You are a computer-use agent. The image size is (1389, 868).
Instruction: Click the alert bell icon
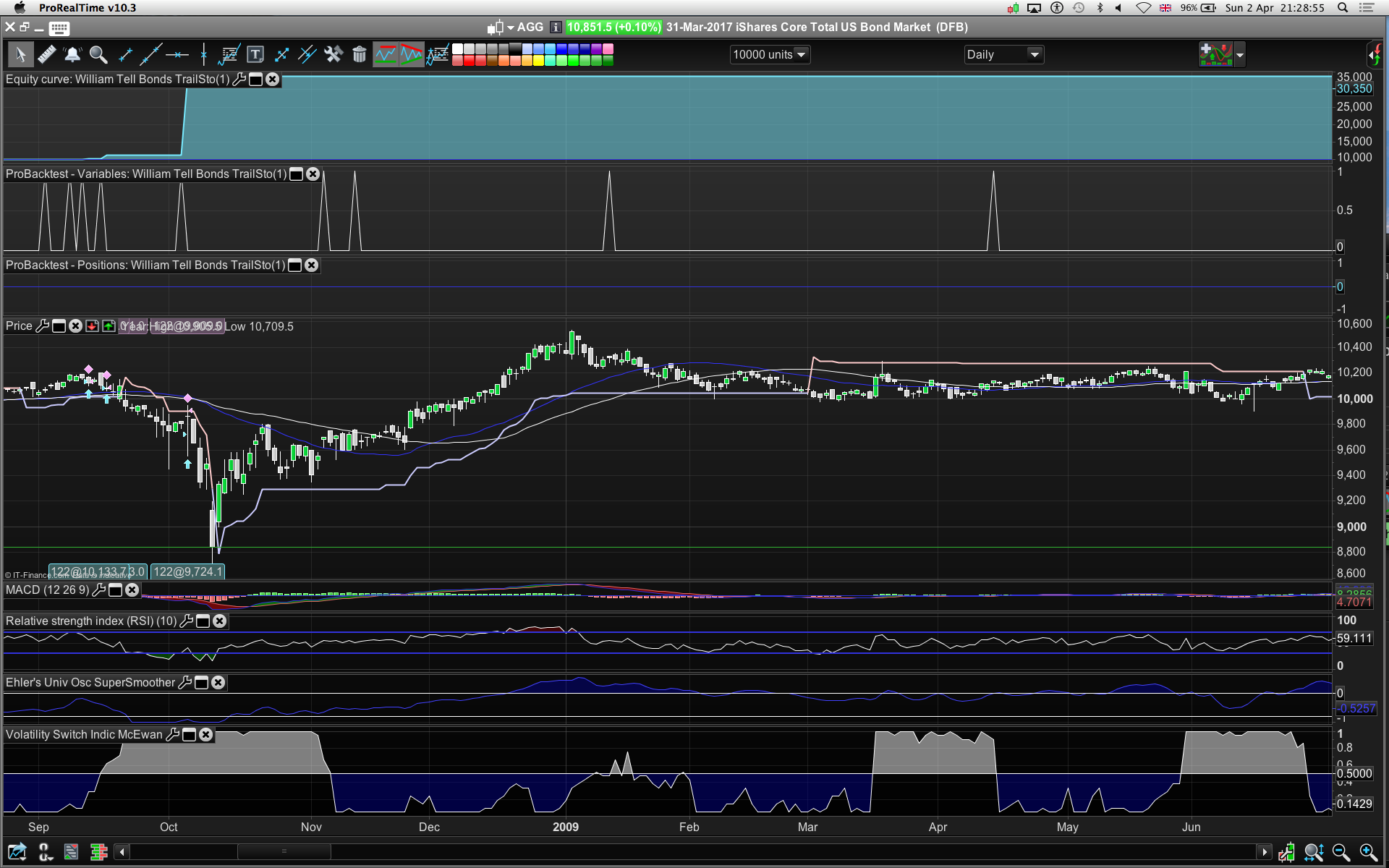click(72, 54)
